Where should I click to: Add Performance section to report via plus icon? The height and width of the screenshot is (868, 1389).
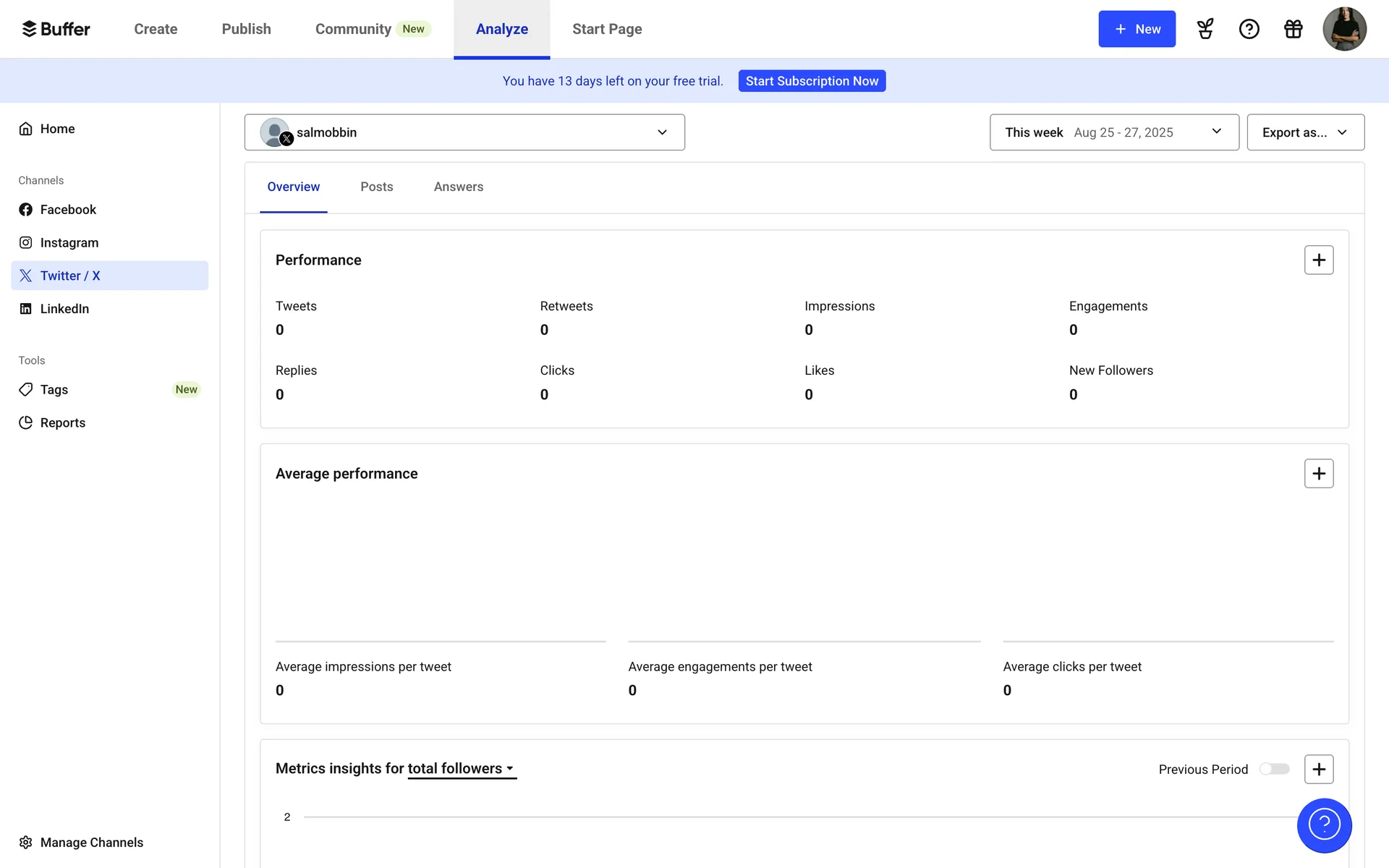coord(1318,260)
